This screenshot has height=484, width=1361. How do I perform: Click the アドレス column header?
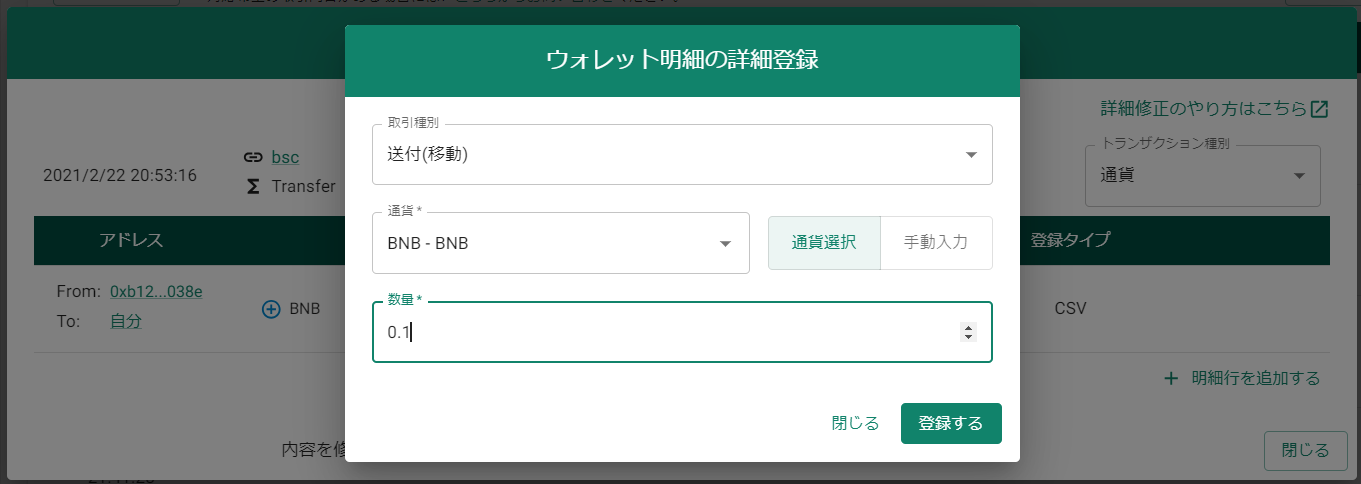pyautogui.click(x=131, y=240)
